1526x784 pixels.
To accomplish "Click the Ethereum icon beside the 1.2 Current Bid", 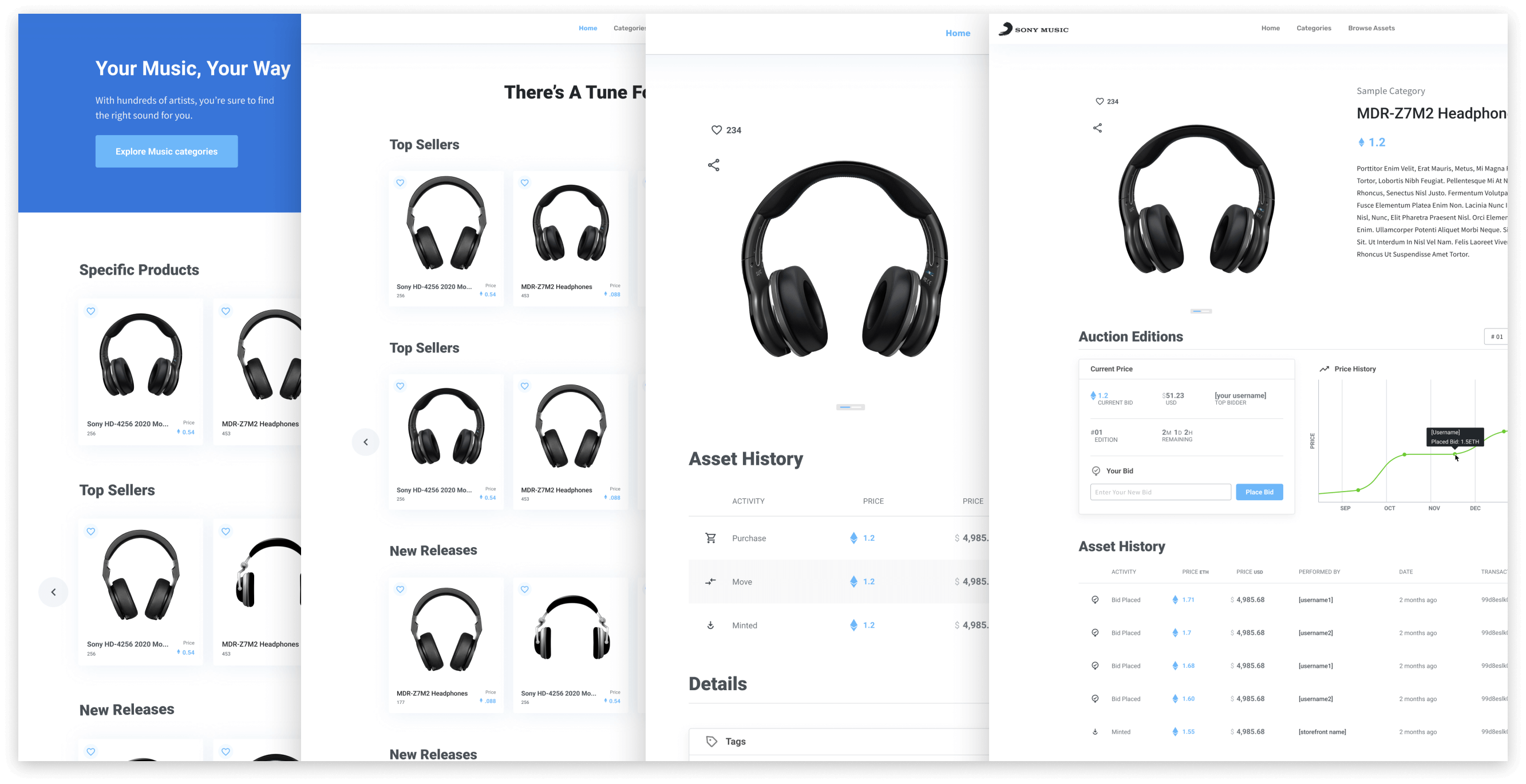I will coord(1093,395).
